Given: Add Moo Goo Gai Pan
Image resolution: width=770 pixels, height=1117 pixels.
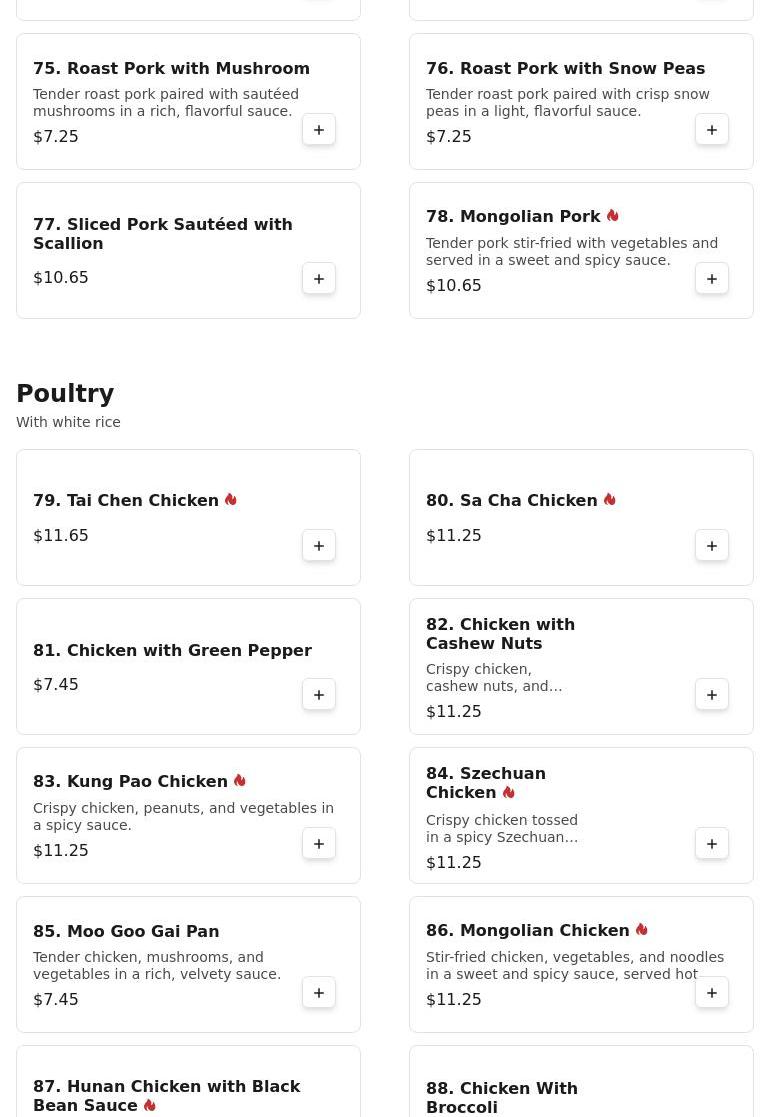Looking at the screenshot, I should pos(318,992).
